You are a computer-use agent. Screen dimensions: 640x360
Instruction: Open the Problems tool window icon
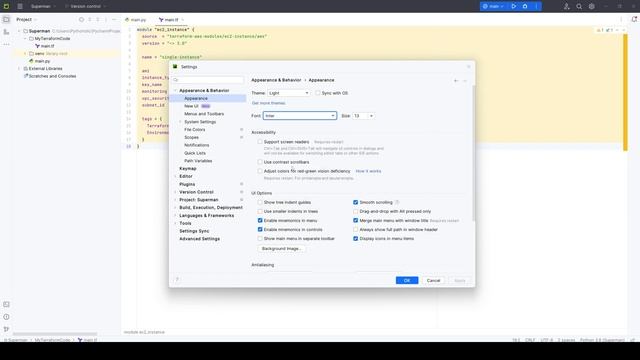6,317
